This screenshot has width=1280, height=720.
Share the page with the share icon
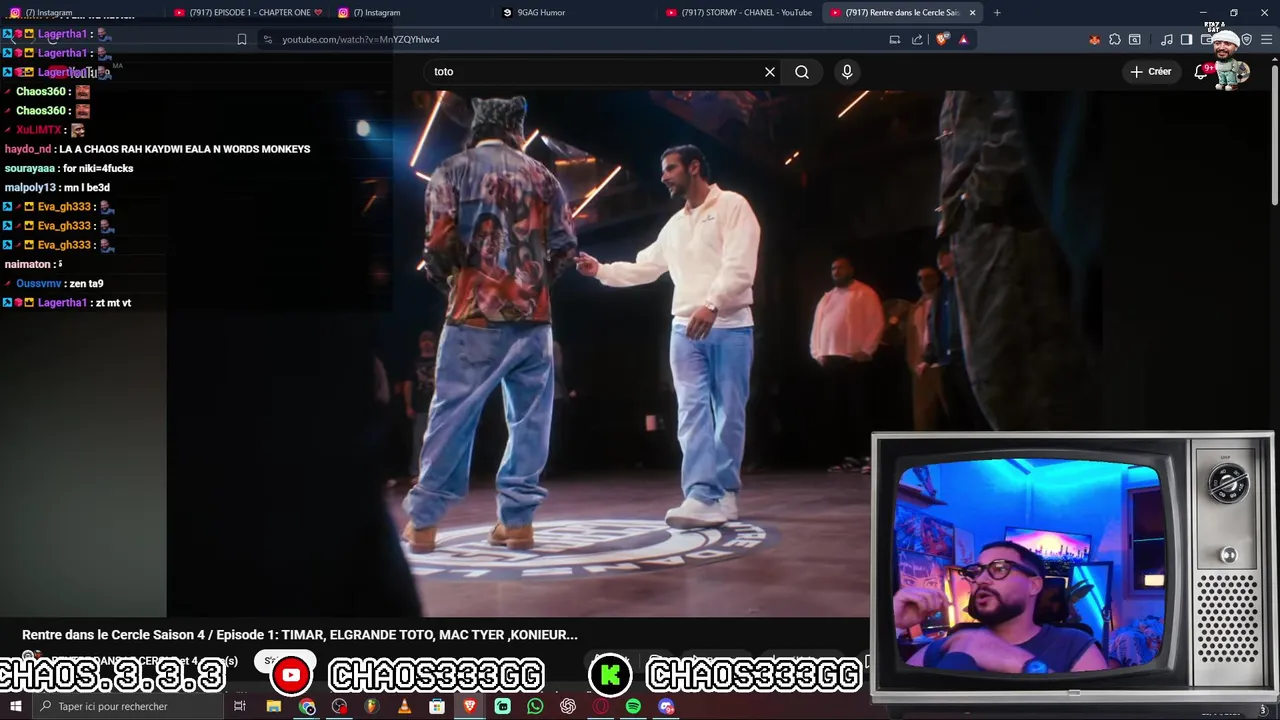(917, 40)
